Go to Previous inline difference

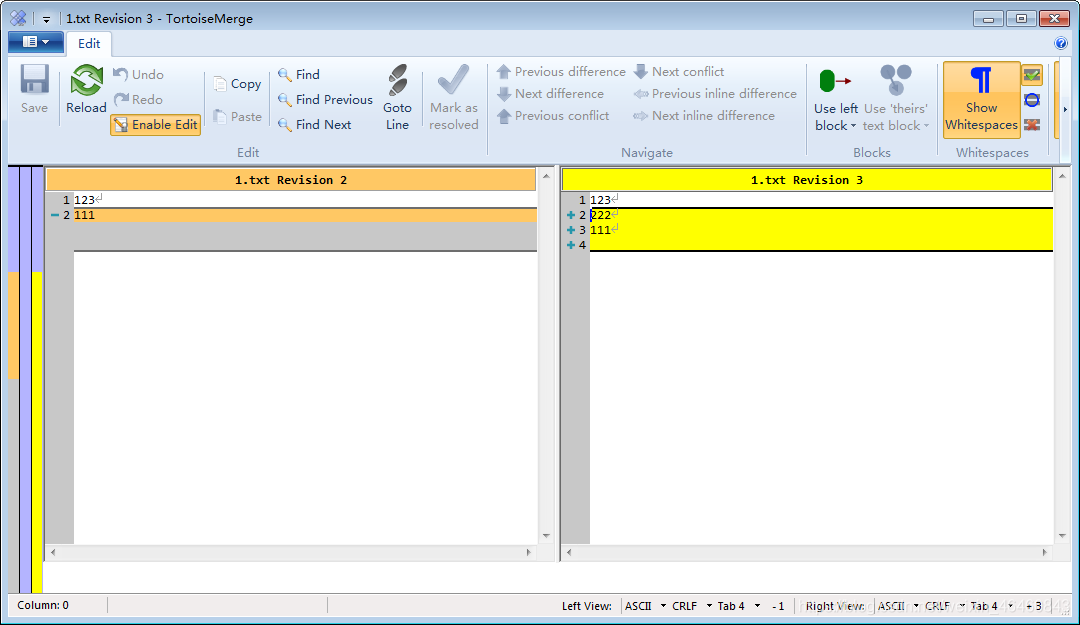click(x=715, y=94)
